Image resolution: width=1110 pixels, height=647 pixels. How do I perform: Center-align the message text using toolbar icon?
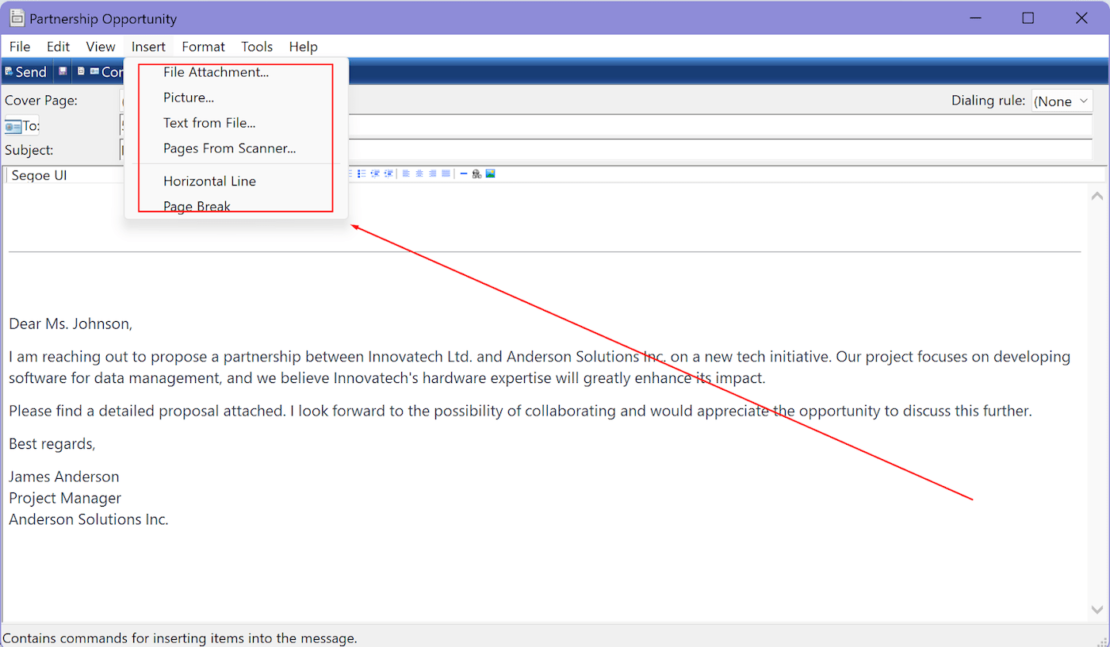418,173
